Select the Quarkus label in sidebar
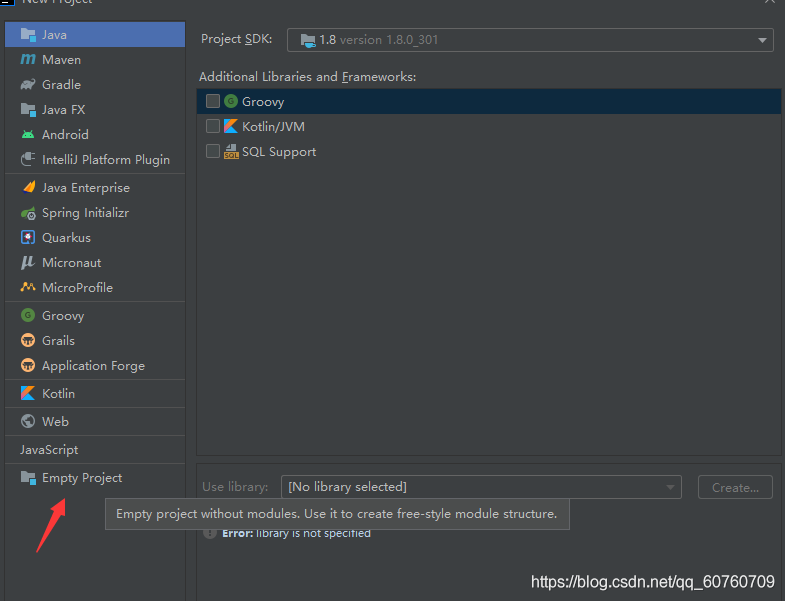 coord(66,238)
